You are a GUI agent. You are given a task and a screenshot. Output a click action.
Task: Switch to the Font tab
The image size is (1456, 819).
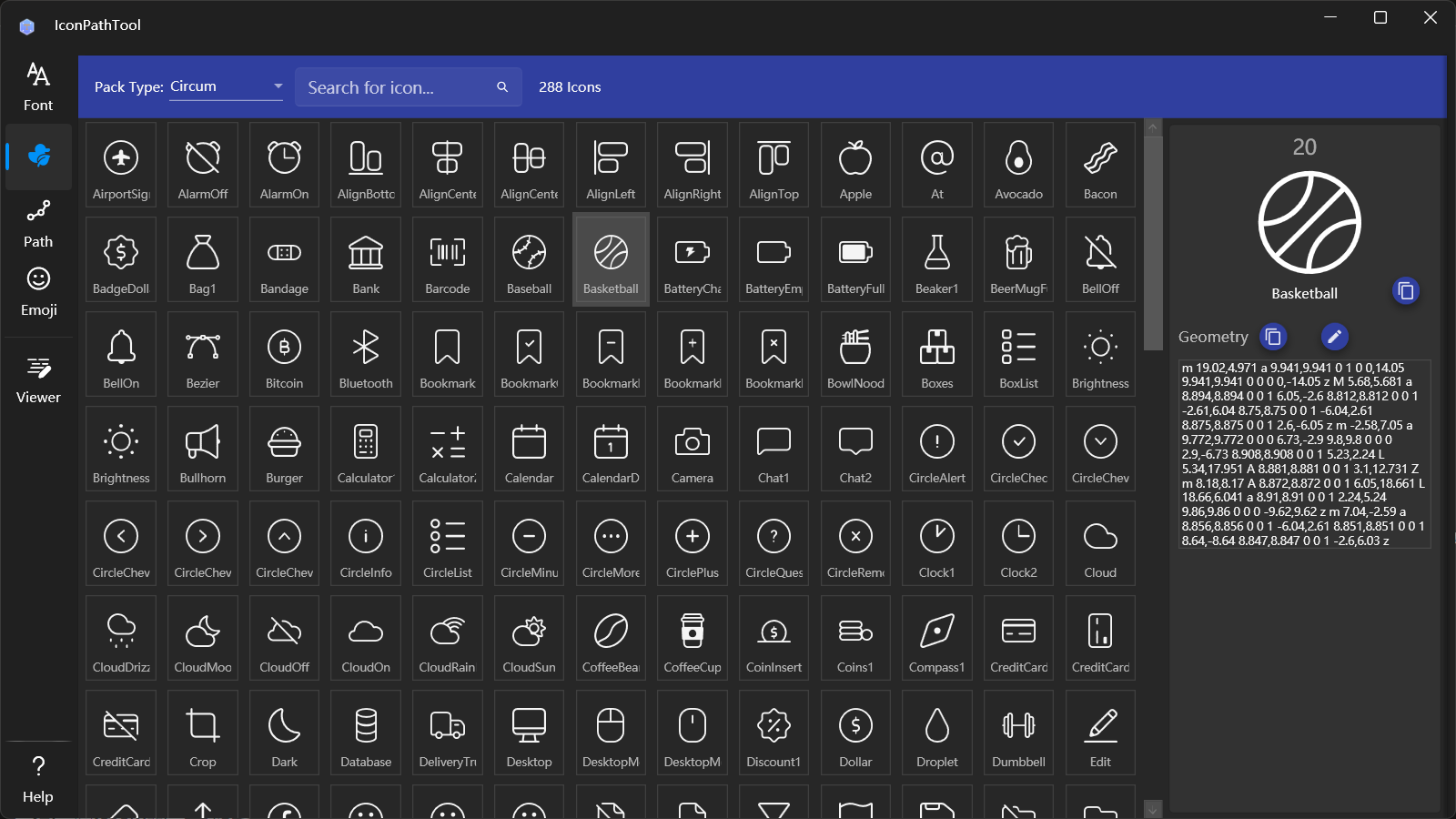(38, 87)
